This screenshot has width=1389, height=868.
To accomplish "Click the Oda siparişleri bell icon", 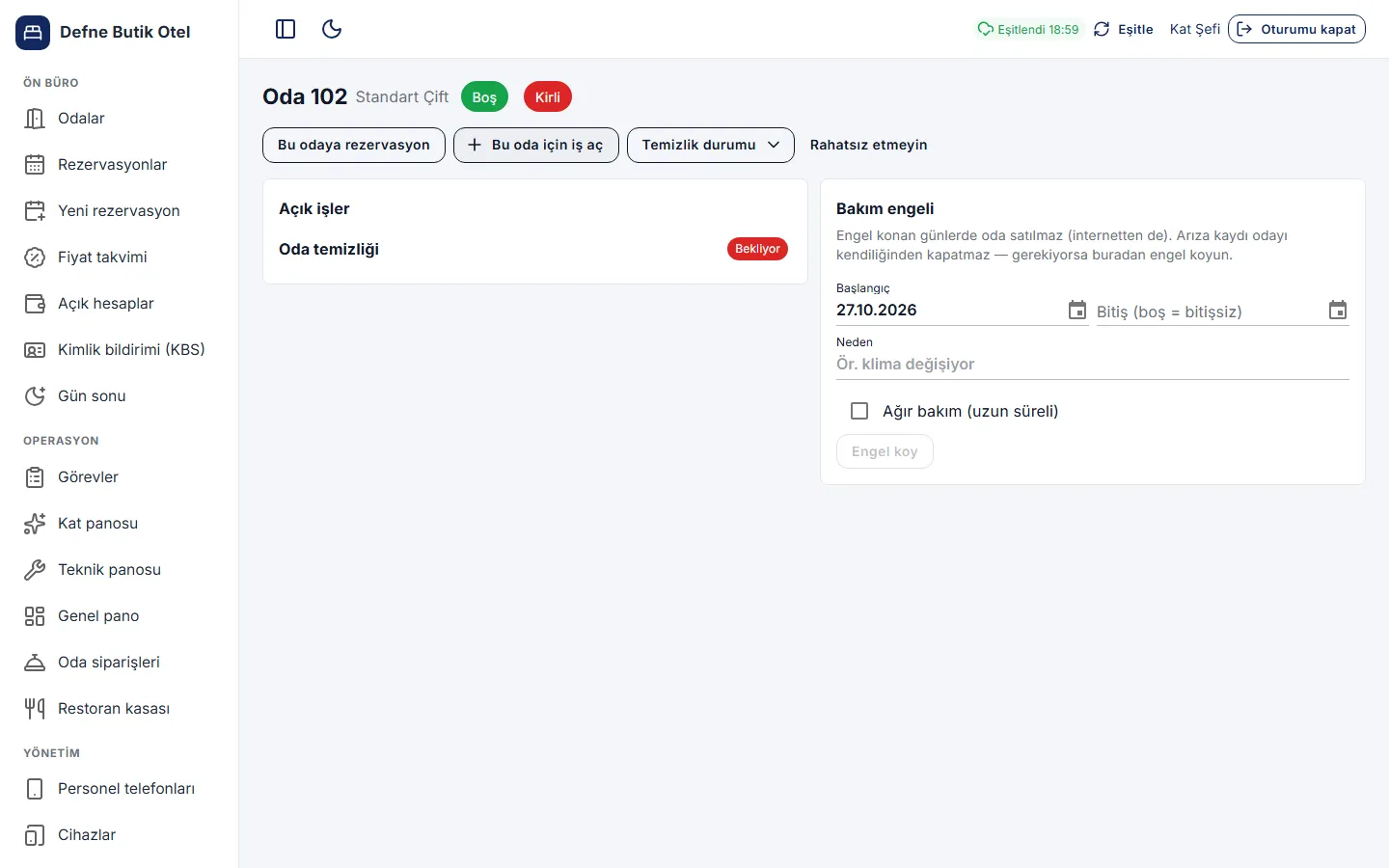I will point(35,663).
